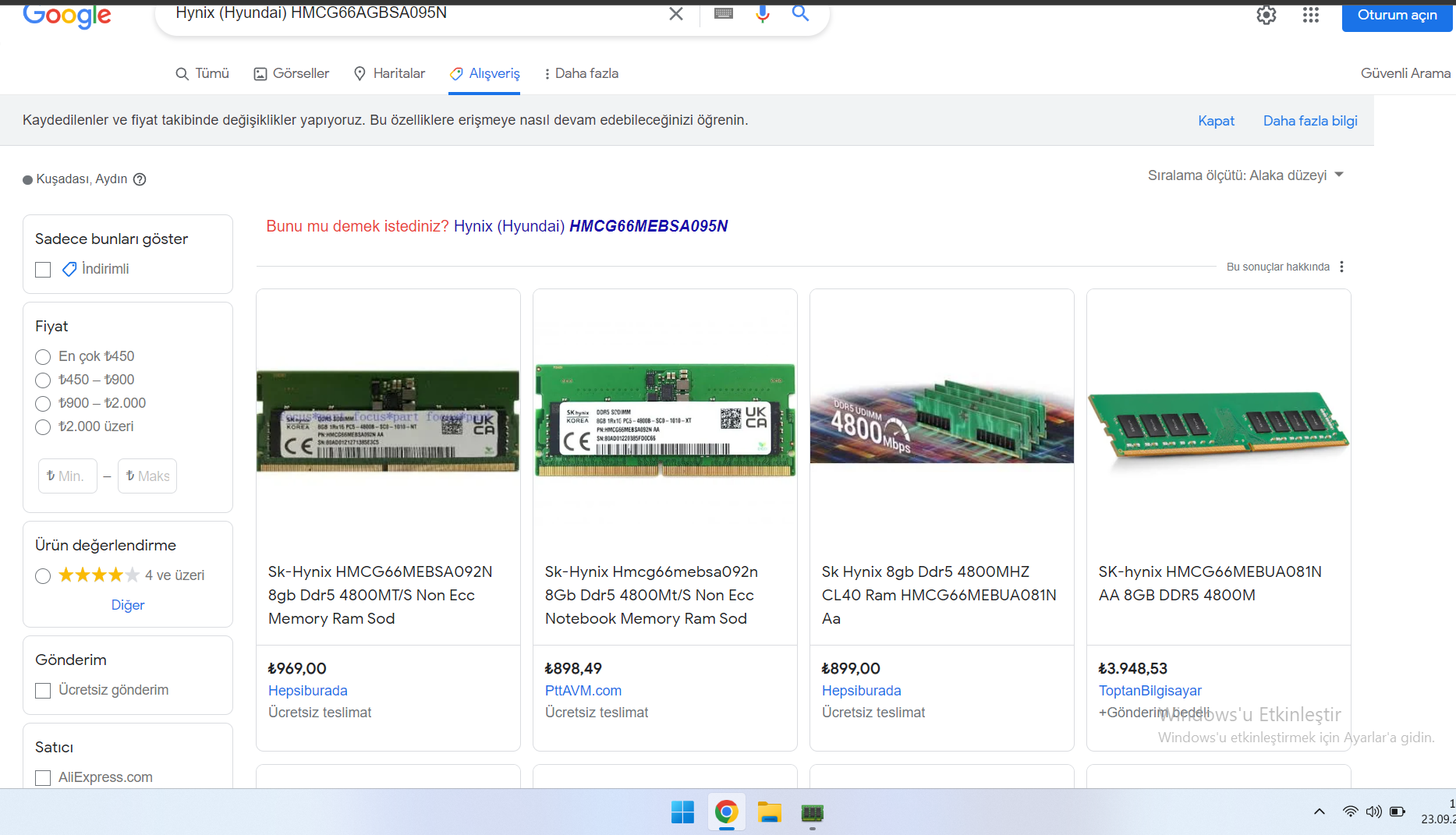Viewport: 1456px width, 835px height.
Task: Select the ₺450 – ₺900 price range
Action: (43, 380)
